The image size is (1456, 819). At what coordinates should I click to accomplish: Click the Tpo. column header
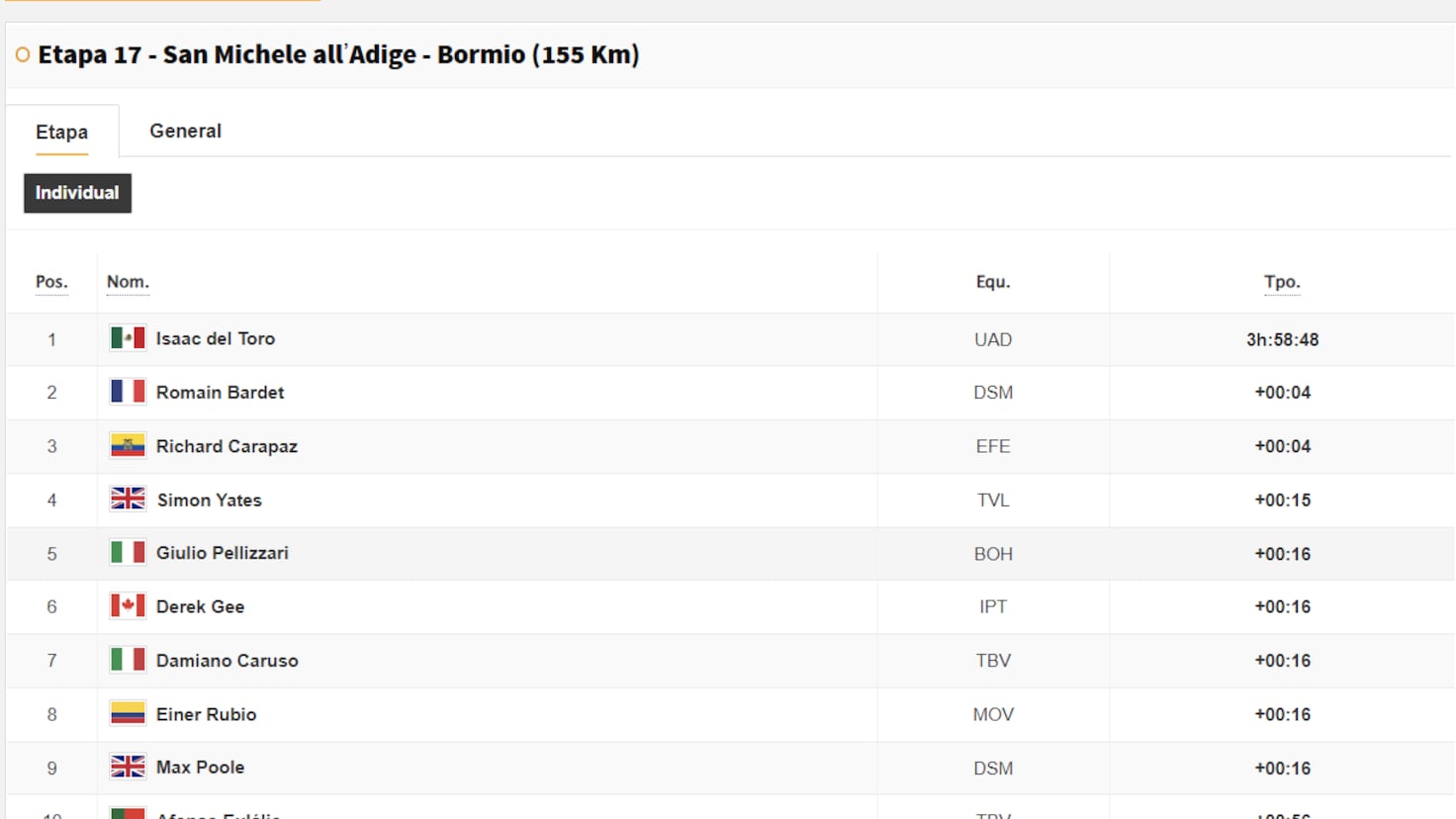[1282, 282]
